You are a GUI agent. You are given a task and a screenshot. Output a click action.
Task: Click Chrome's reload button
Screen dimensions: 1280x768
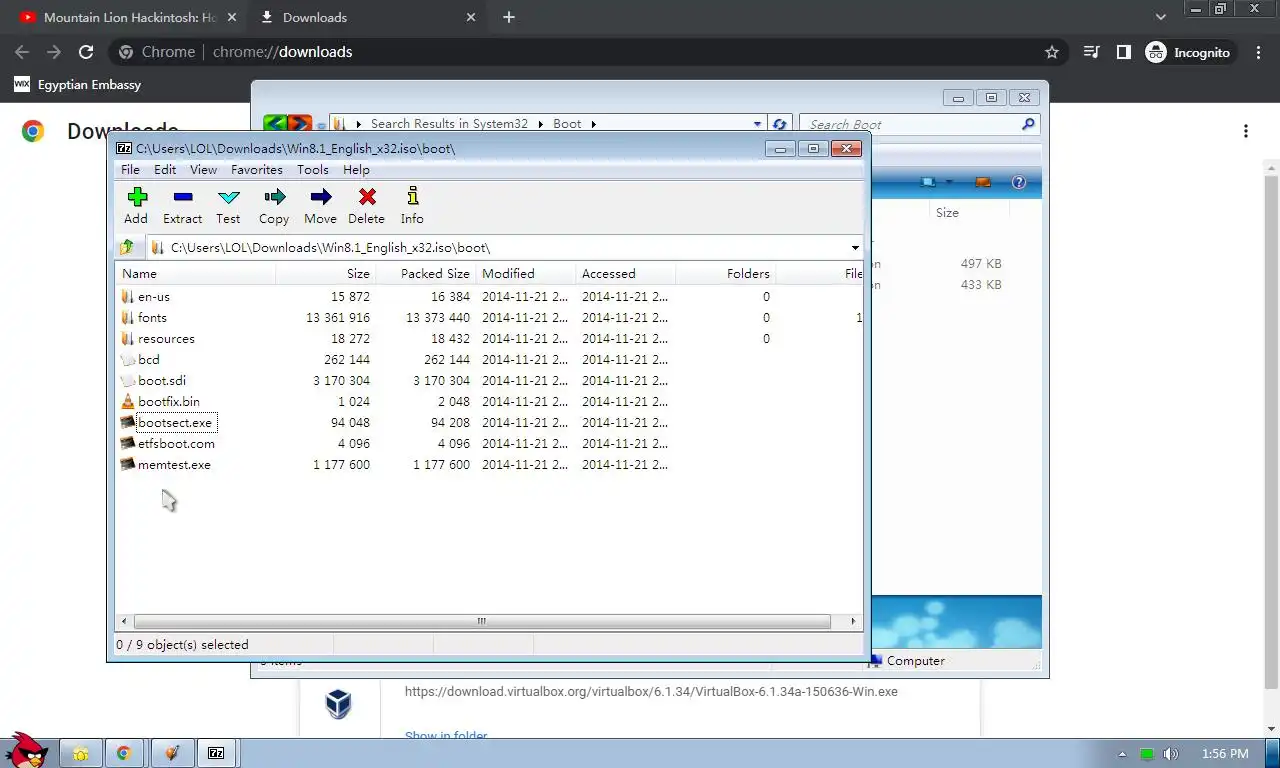[86, 52]
